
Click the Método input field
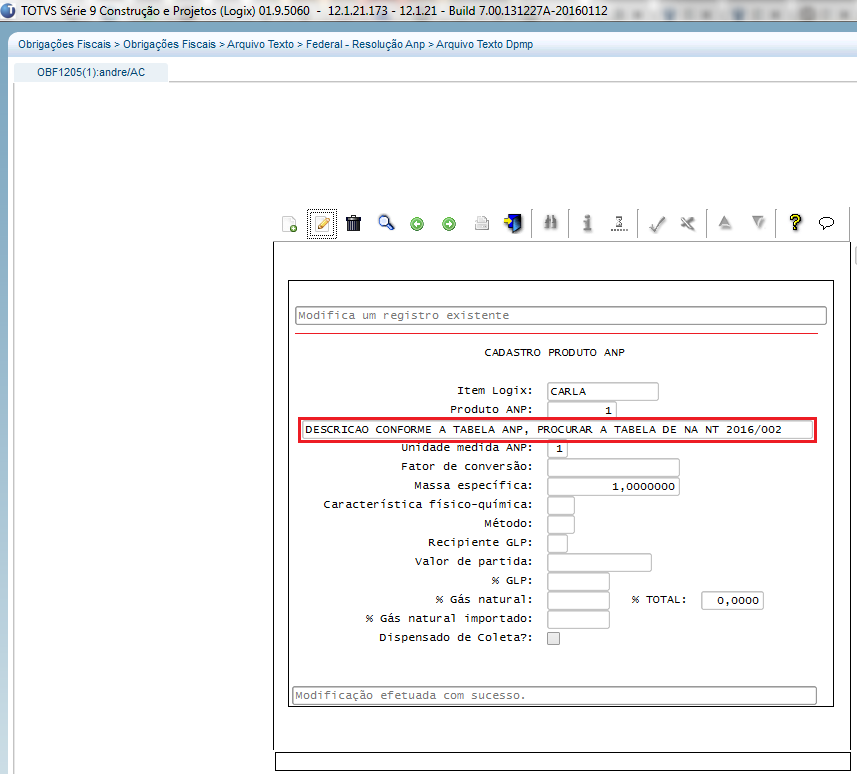pyautogui.click(x=561, y=524)
